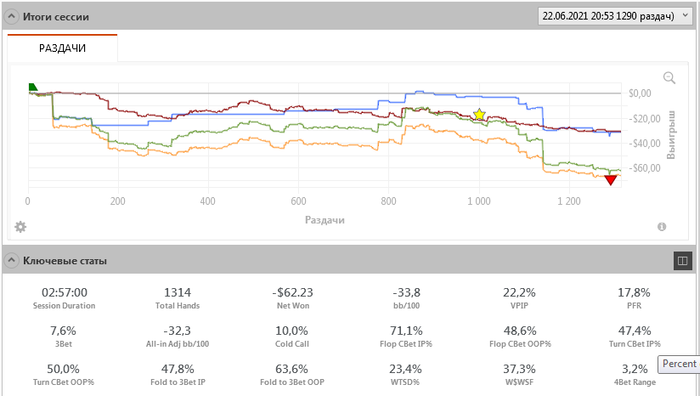Click the Total Hands 1314 stat
Viewport: 700px width, 396px height.
(x=177, y=298)
